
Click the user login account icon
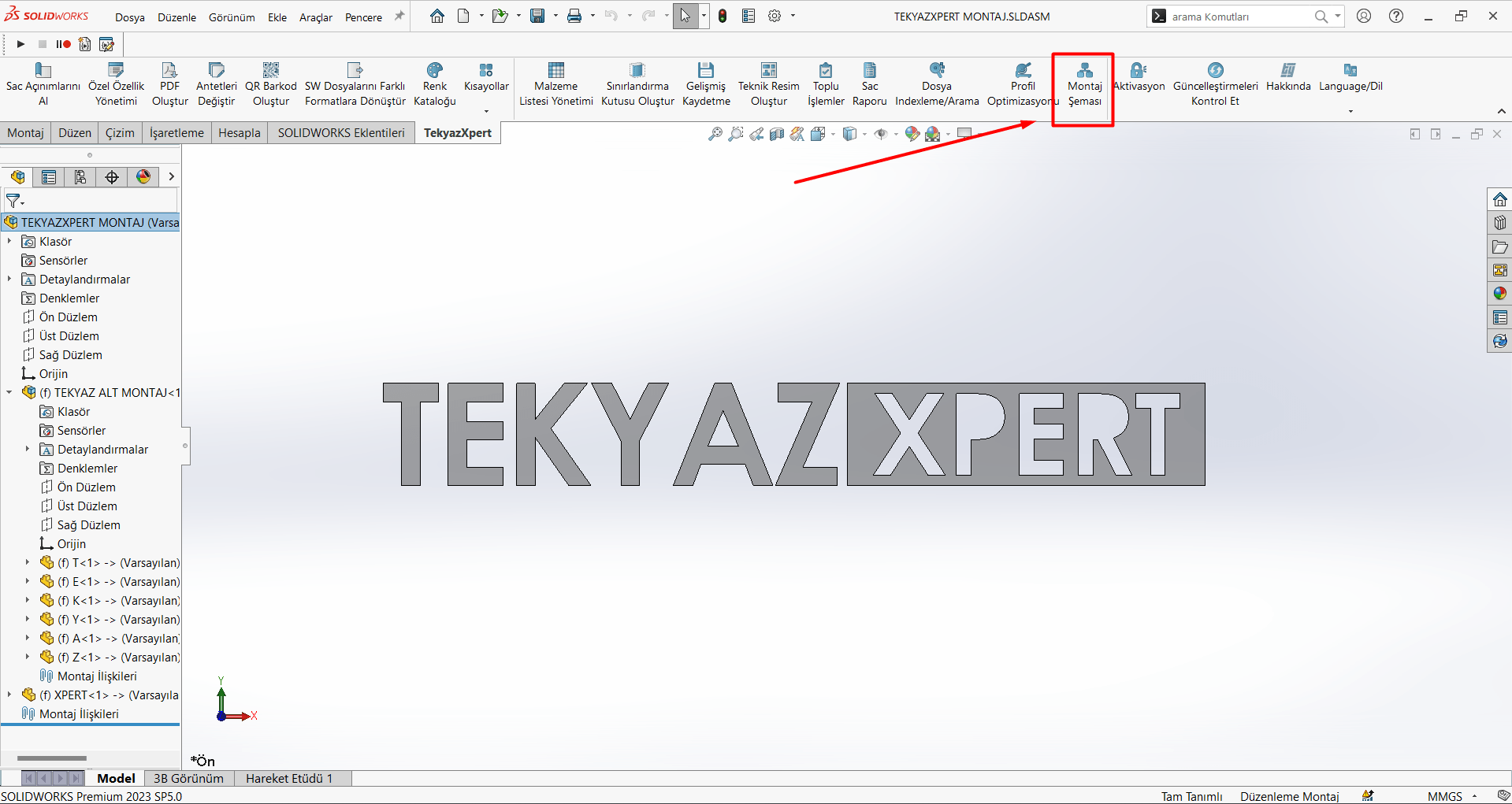1365,16
